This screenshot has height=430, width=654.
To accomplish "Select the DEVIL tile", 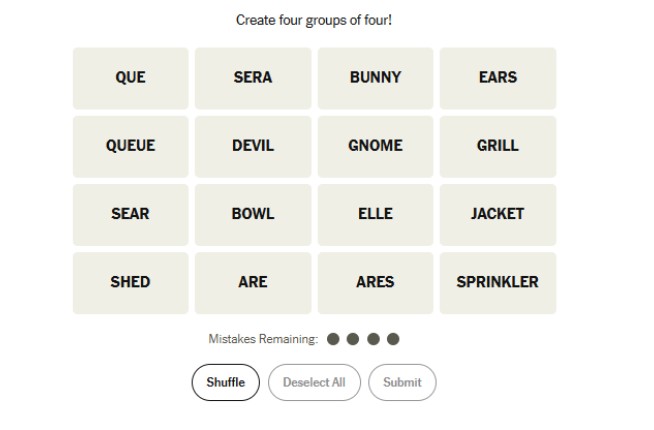I will 253,146.
